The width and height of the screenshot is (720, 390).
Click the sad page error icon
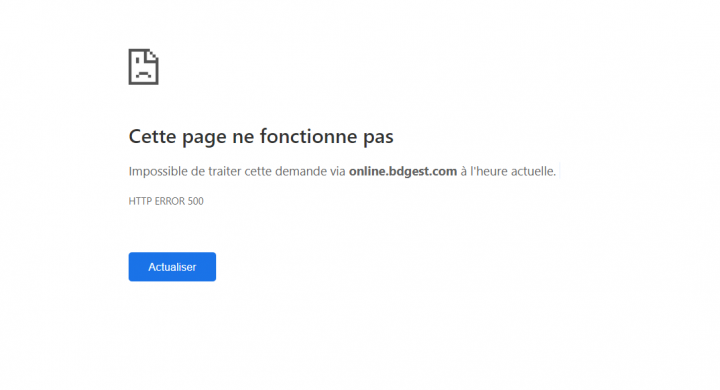coord(143,67)
